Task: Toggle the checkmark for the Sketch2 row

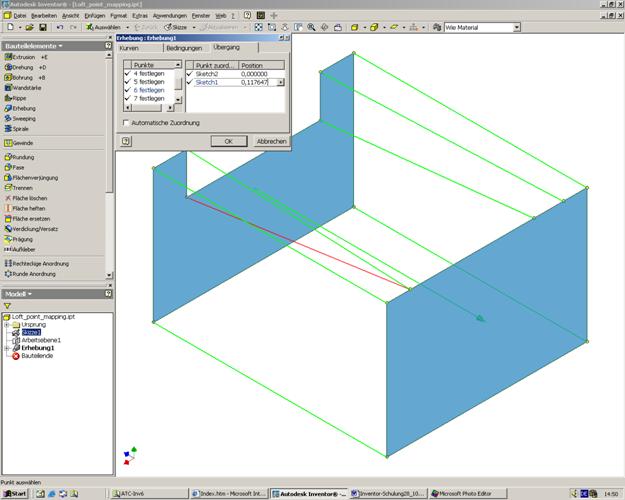Action: click(x=190, y=74)
